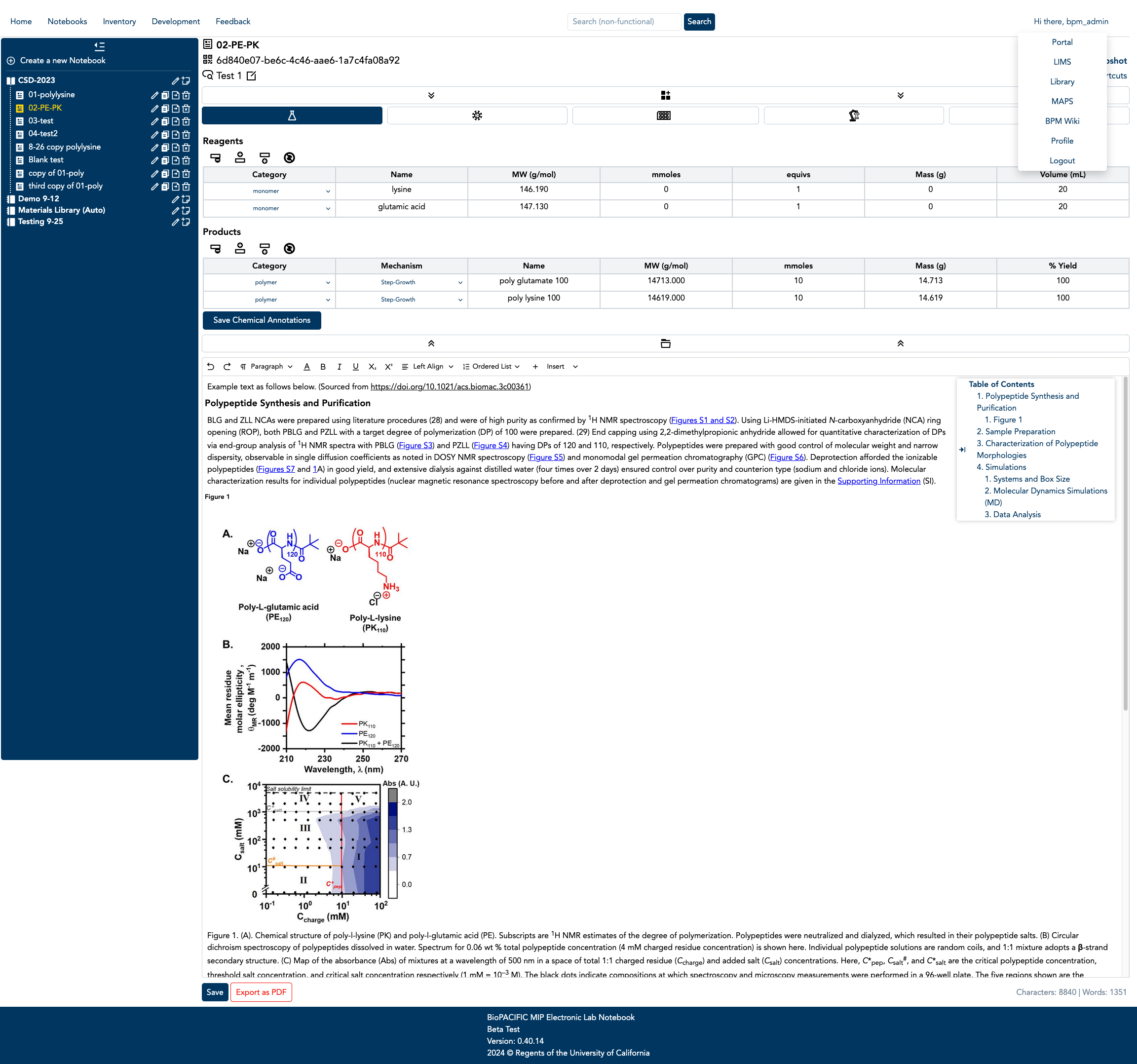Image resolution: width=1137 pixels, height=1064 pixels.
Task: Click the well-plate icon tab
Action: tap(663, 115)
